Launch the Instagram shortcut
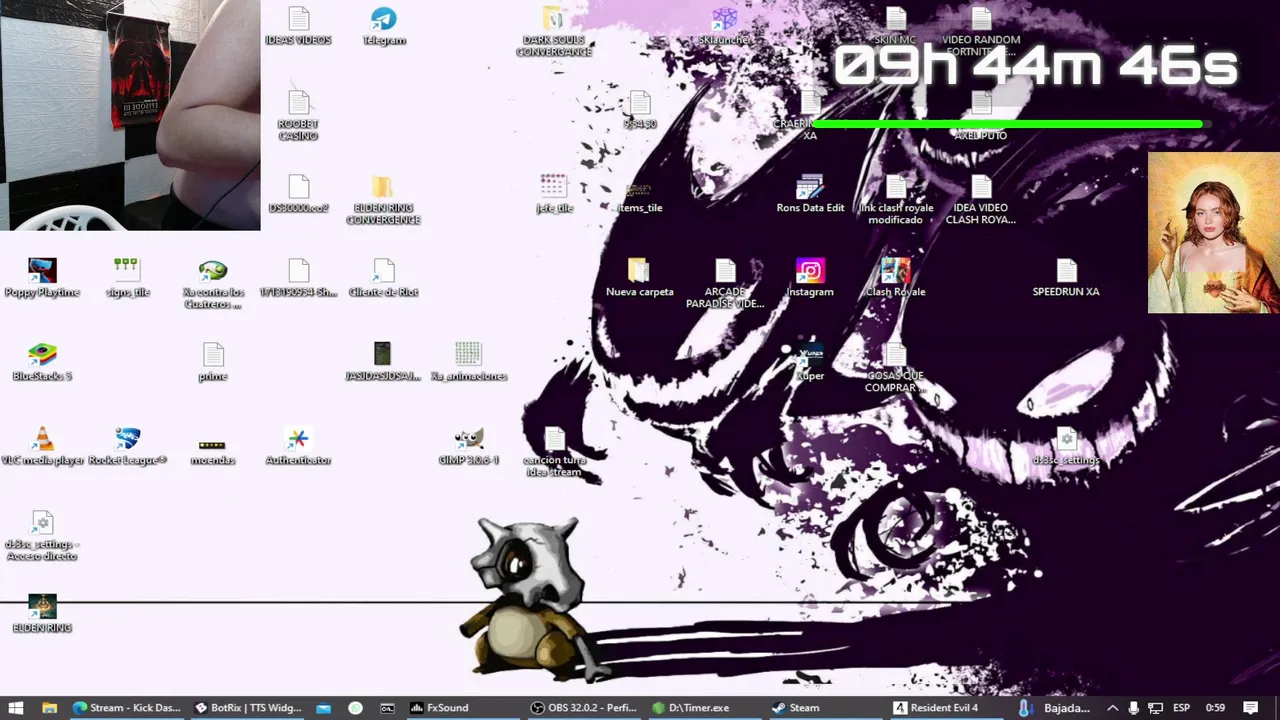 coord(810,278)
